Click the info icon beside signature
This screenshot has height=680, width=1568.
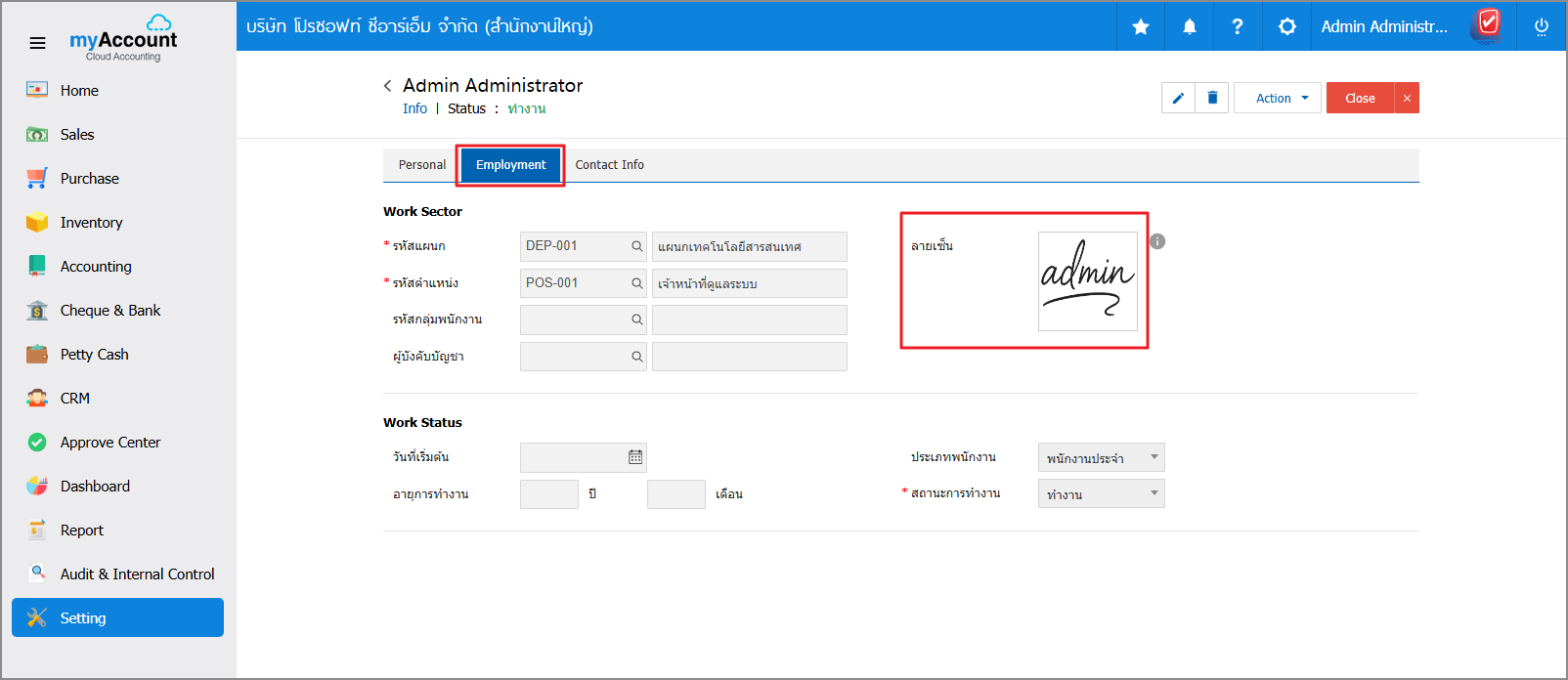point(1157,241)
